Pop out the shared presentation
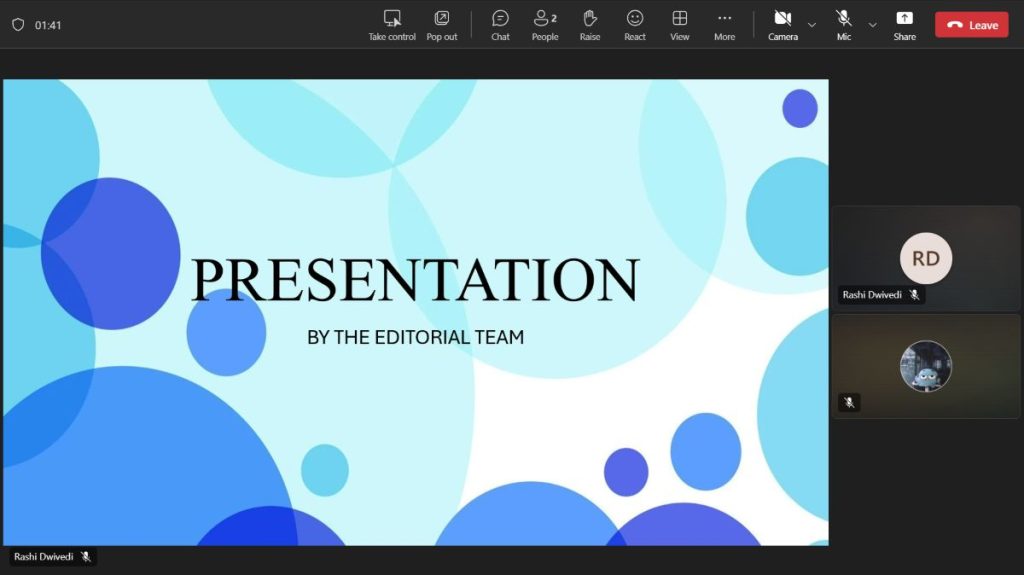 point(441,25)
